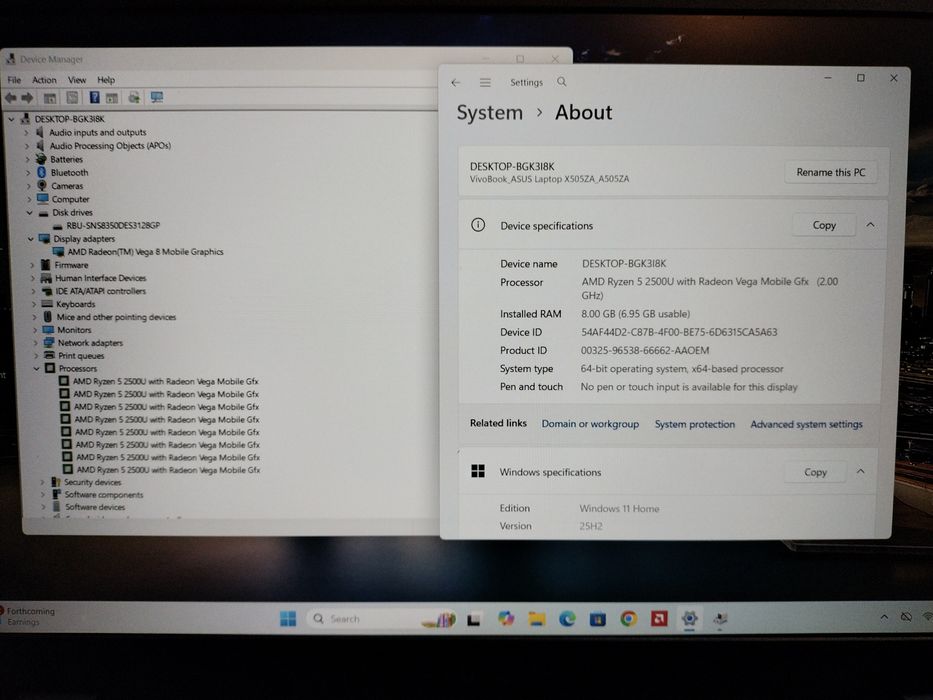Viewport: 933px width, 700px height.
Task: Click Scan for hardware changes monitor icon
Action: tap(156, 97)
